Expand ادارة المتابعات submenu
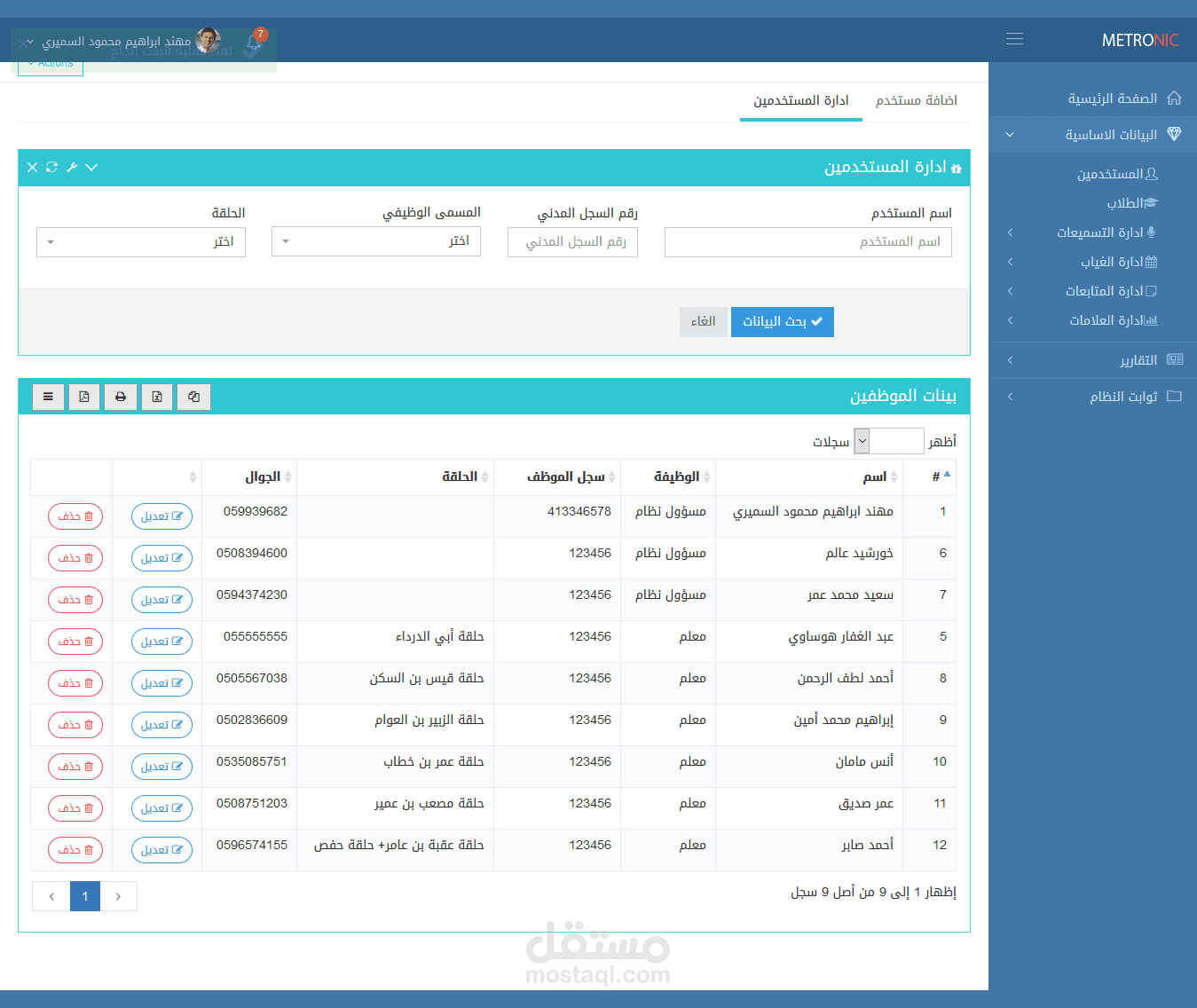Screen dimensions: 1197x1008 1010,291
